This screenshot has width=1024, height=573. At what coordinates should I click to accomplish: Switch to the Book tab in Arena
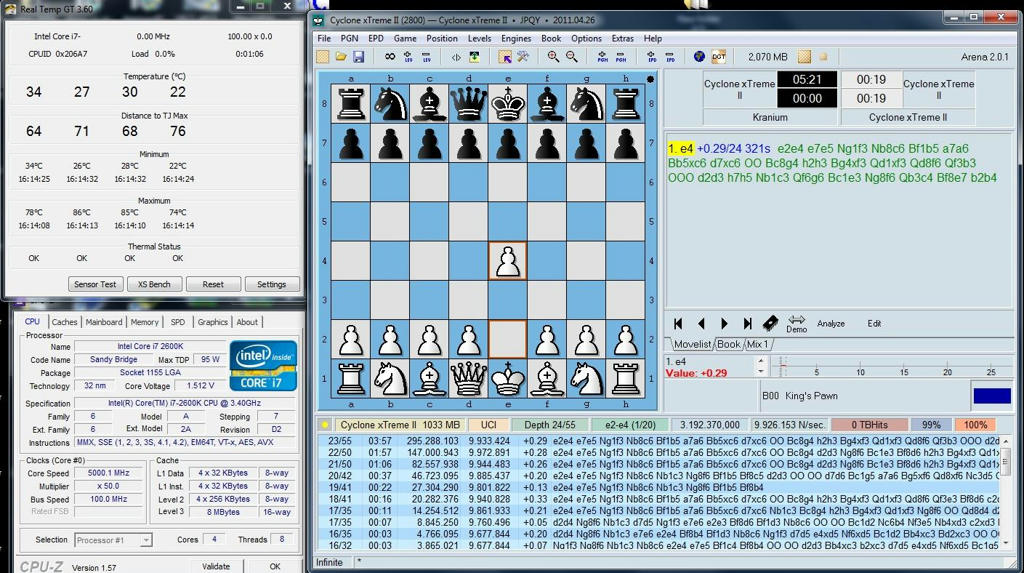pos(729,344)
